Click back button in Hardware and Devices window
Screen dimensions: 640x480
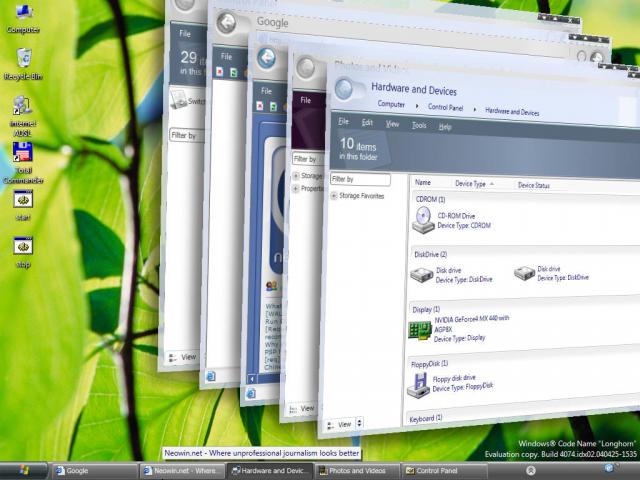point(344,89)
